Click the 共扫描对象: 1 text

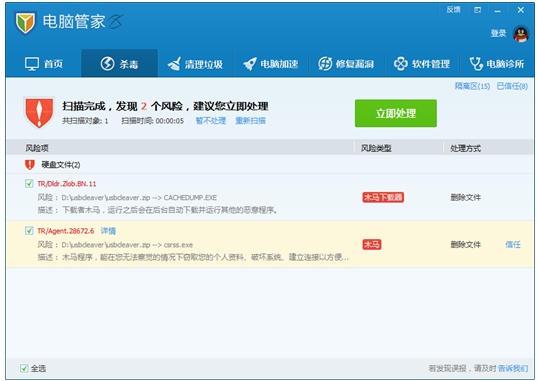click(x=85, y=121)
